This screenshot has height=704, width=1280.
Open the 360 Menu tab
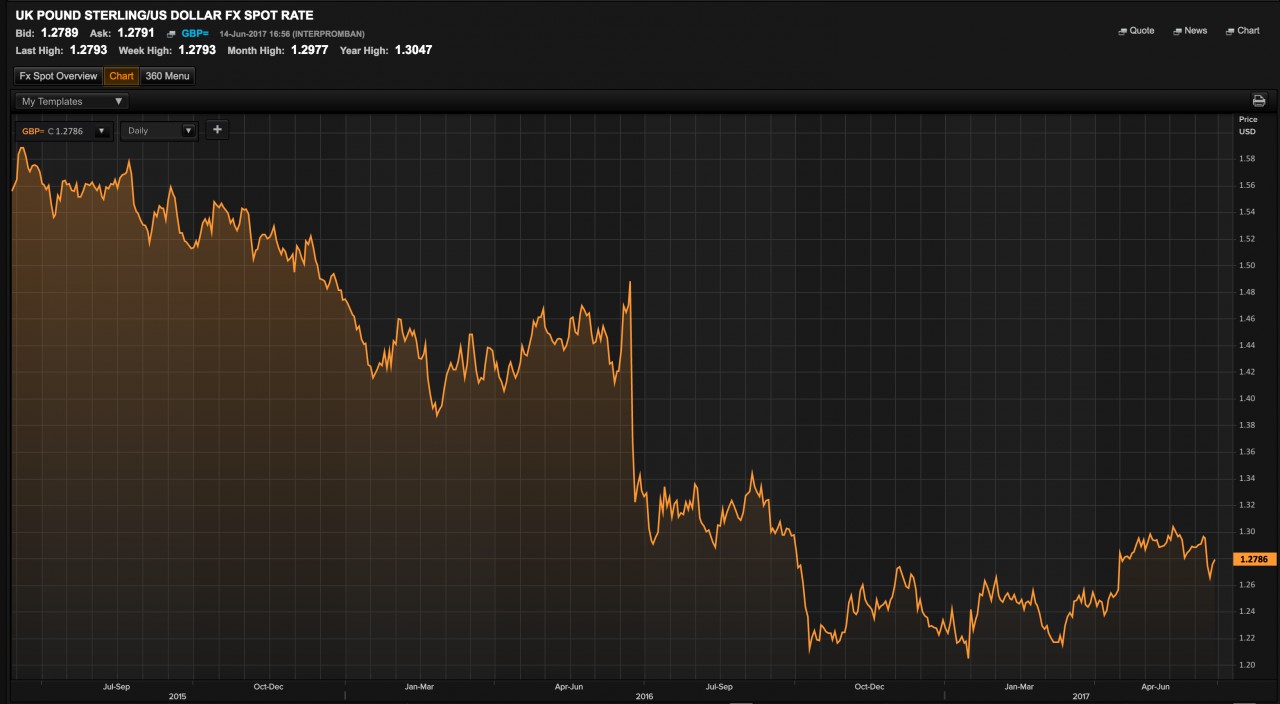point(167,76)
